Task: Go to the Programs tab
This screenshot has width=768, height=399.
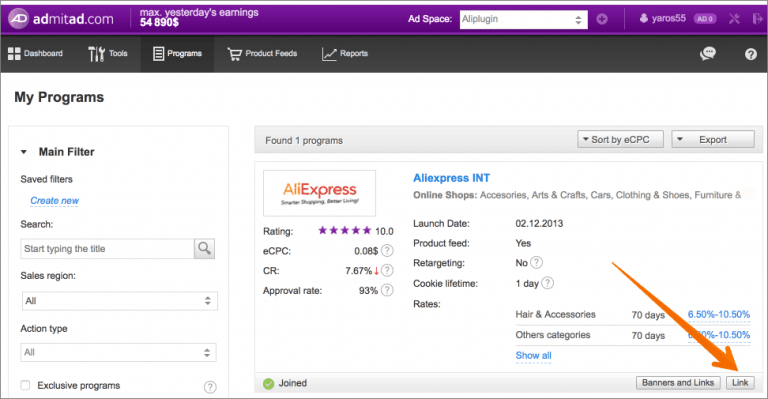Action: 177,53
